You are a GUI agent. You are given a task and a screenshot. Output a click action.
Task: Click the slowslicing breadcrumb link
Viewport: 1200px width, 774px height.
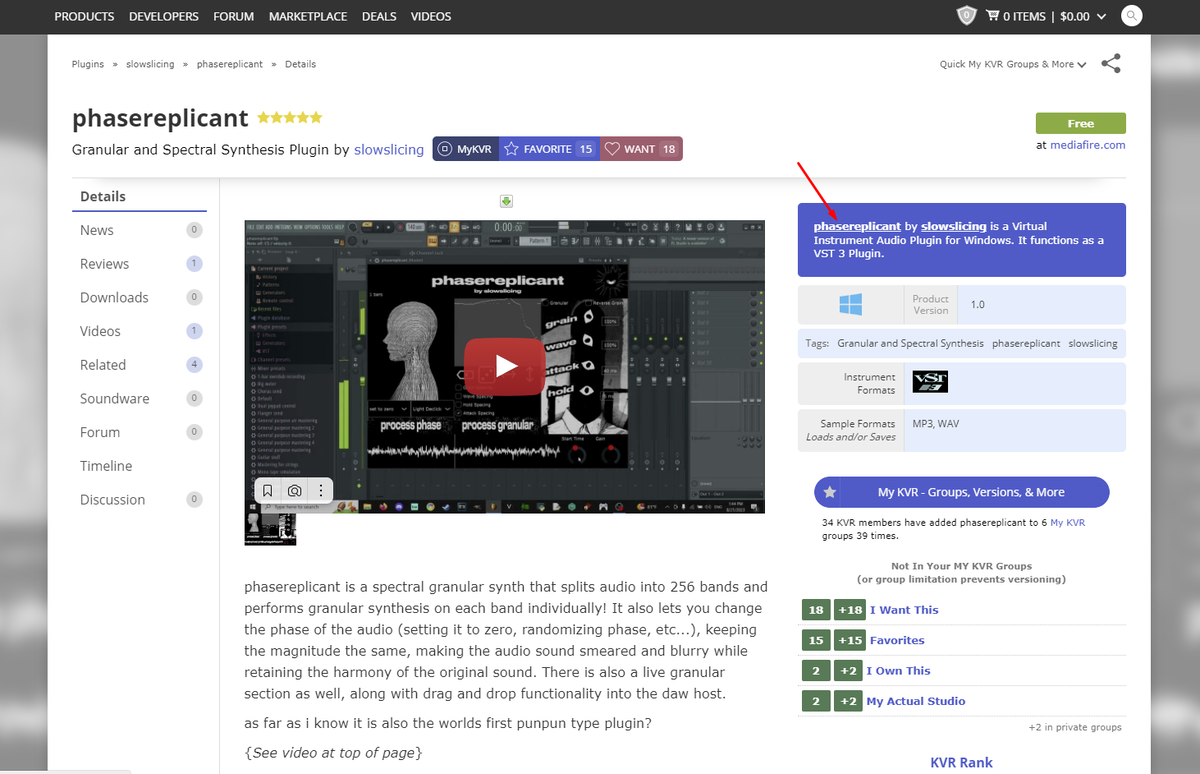150,64
